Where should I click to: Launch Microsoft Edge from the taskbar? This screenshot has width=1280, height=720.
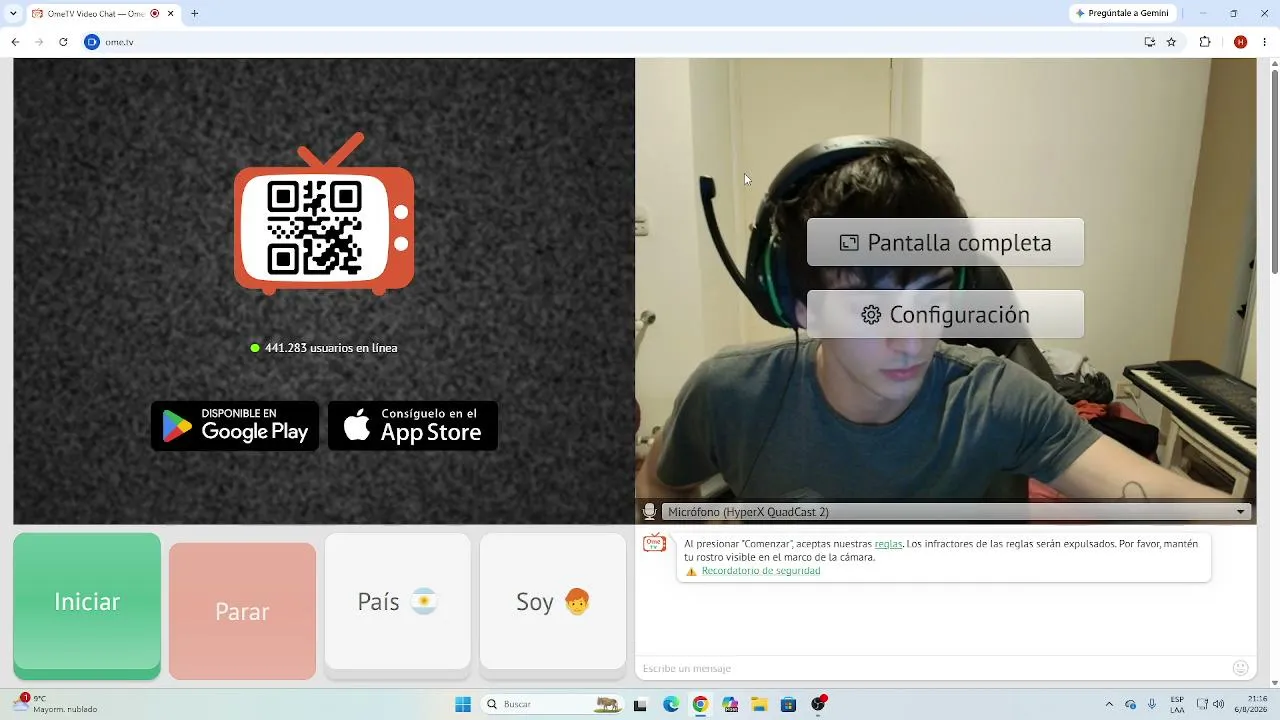click(x=671, y=704)
